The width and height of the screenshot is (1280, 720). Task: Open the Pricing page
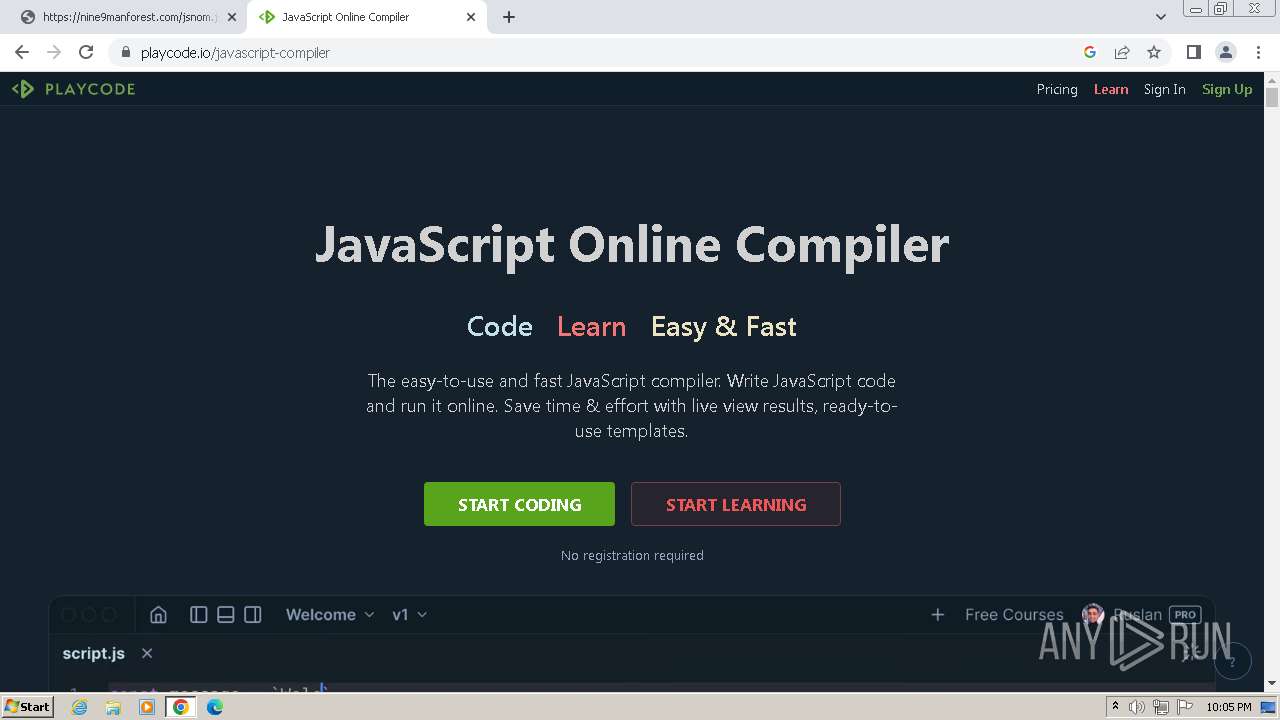[x=1057, y=89]
